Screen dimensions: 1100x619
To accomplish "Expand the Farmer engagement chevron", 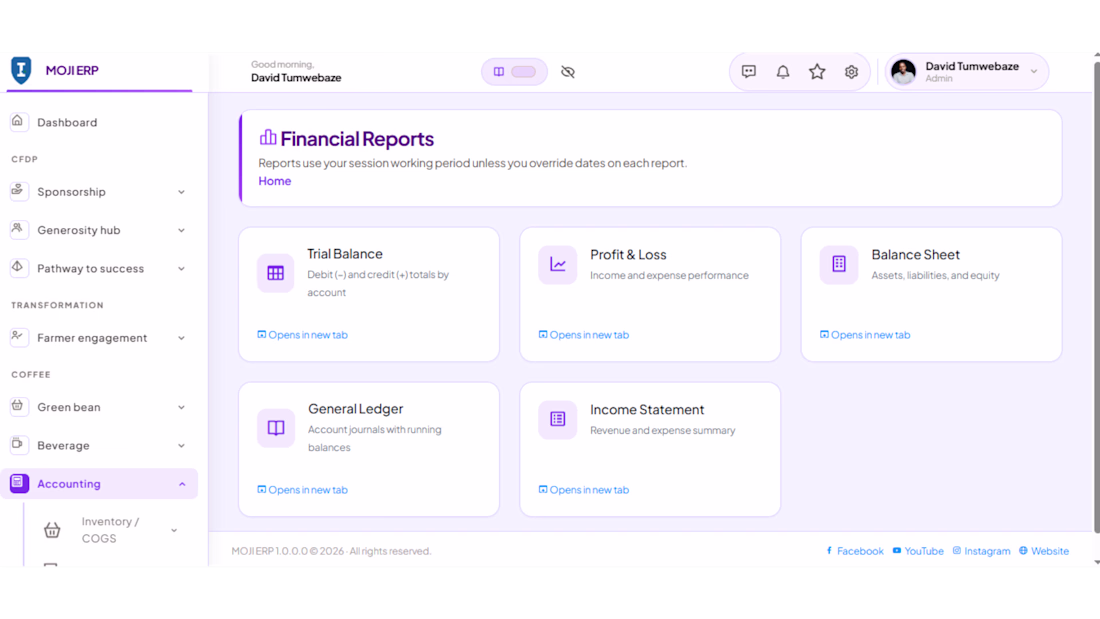I will pos(181,338).
